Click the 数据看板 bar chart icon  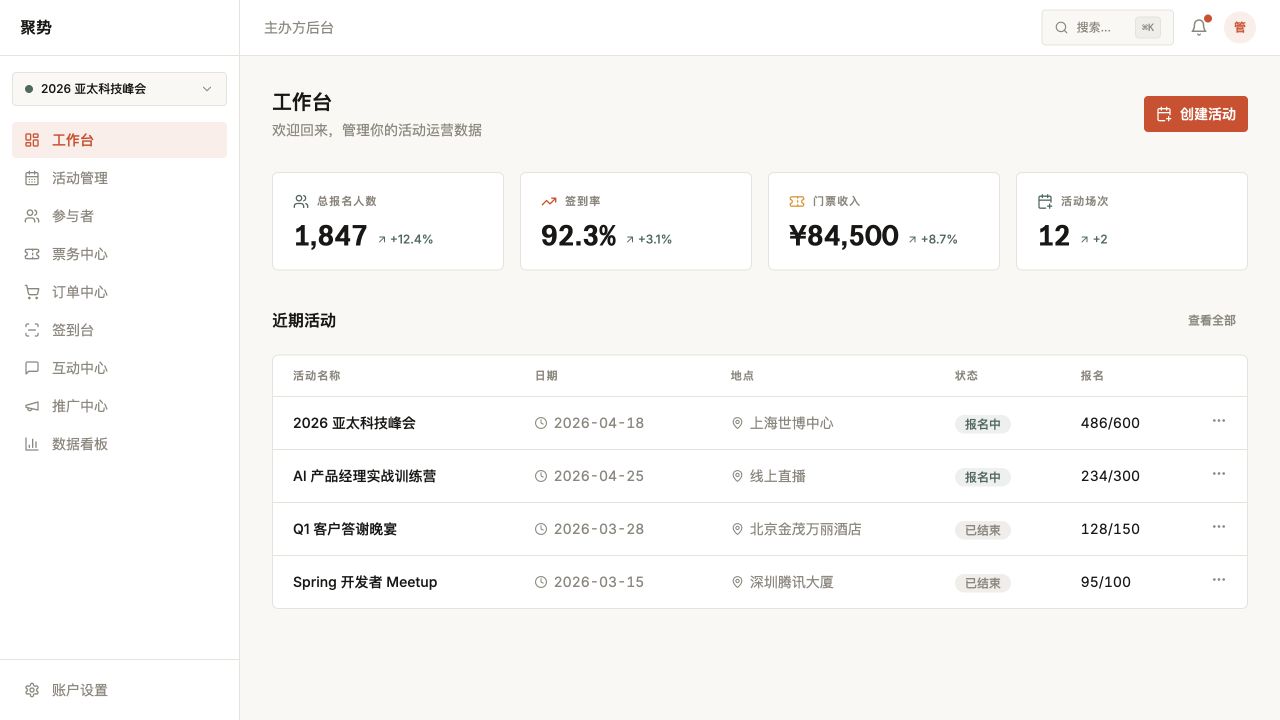pyautogui.click(x=32, y=444)
